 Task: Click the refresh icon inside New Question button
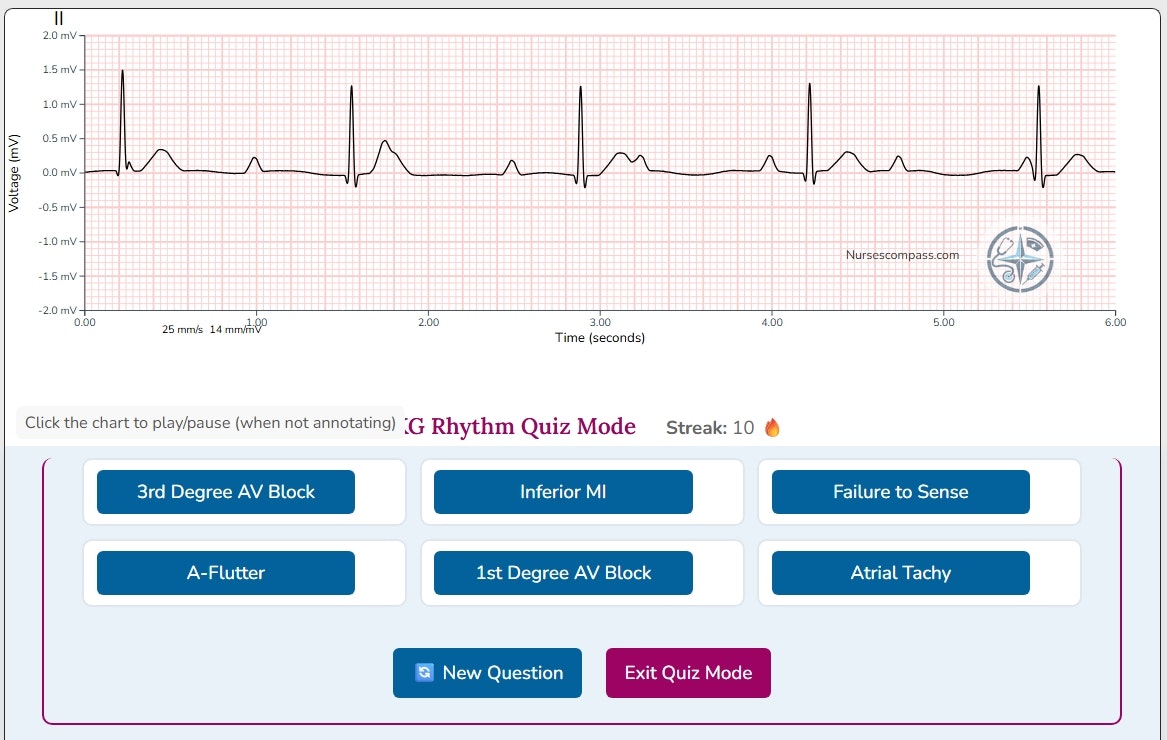(x=425, y=672)
